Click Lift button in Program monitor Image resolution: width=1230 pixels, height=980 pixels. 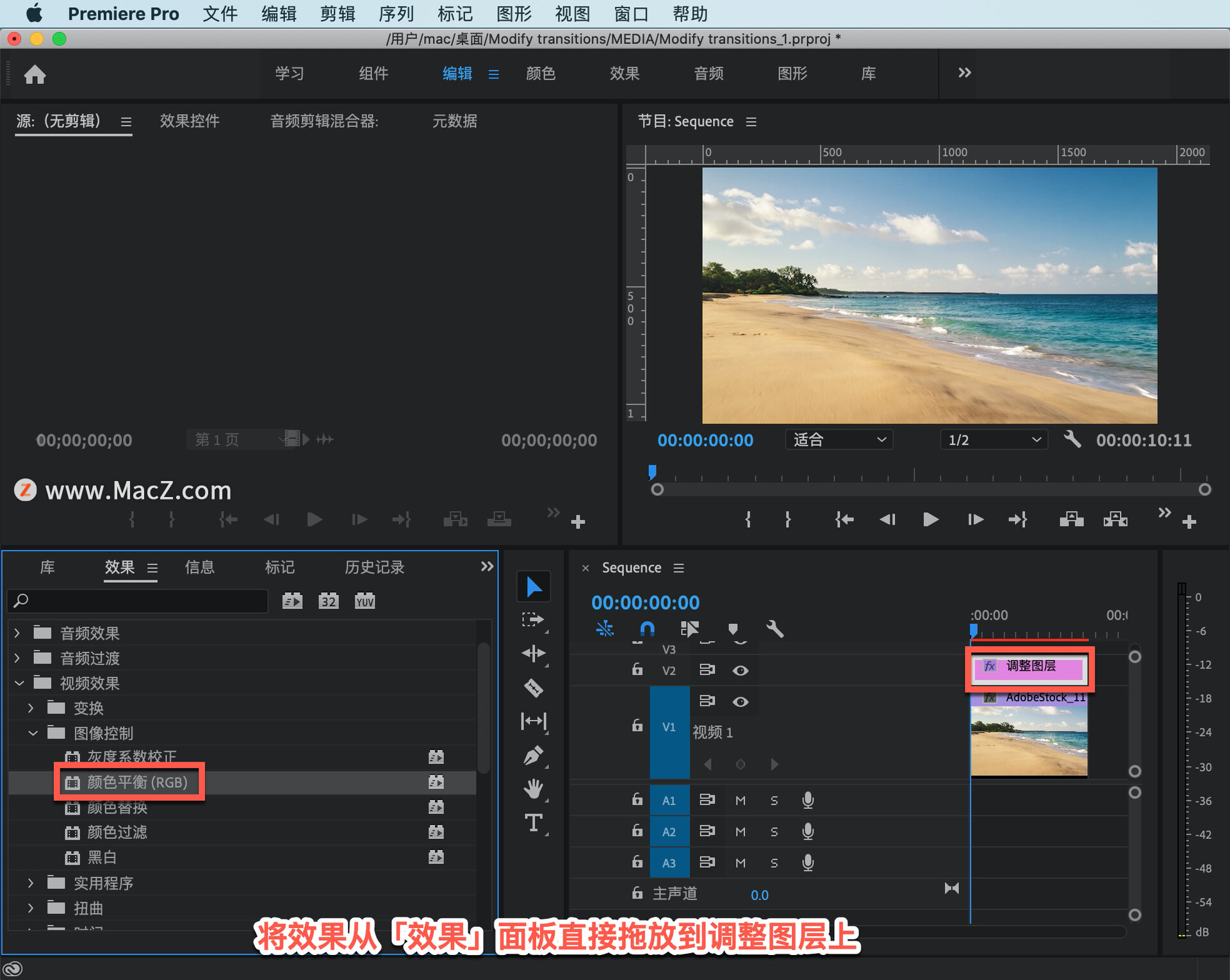point(1071,519)
